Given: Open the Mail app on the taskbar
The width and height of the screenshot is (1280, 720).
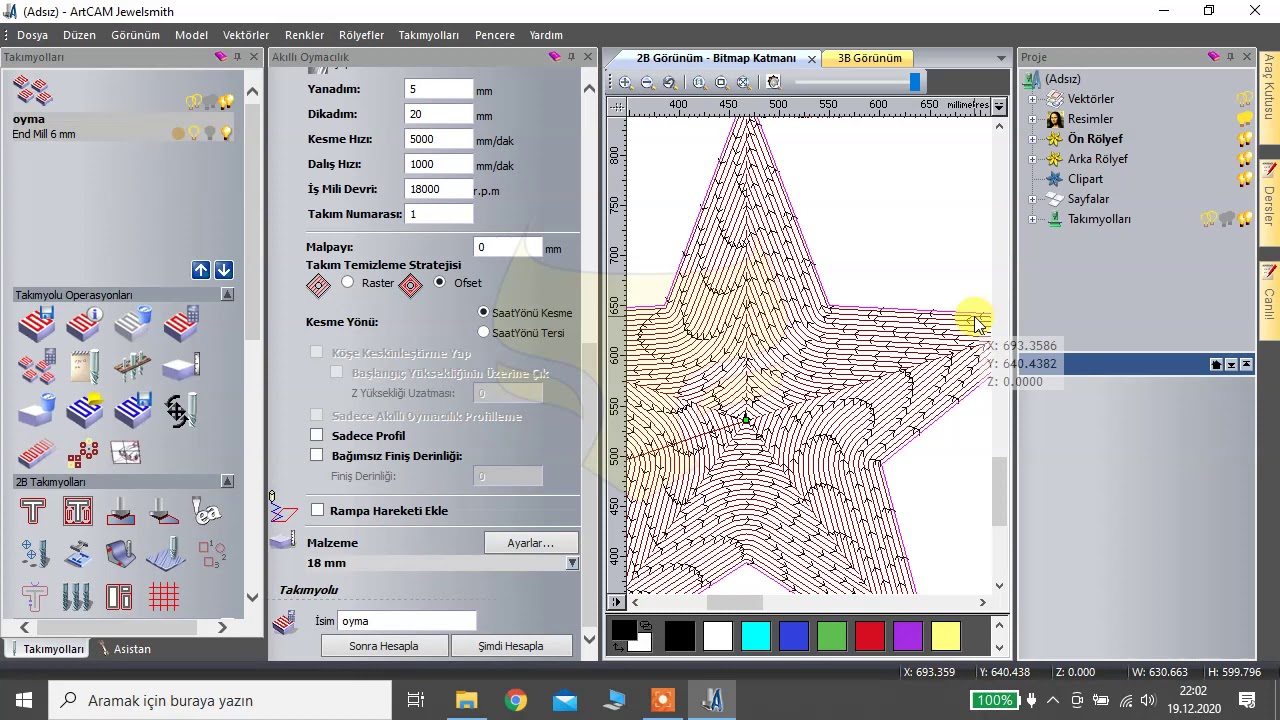Looking at the screenshot, I should 565,700.
